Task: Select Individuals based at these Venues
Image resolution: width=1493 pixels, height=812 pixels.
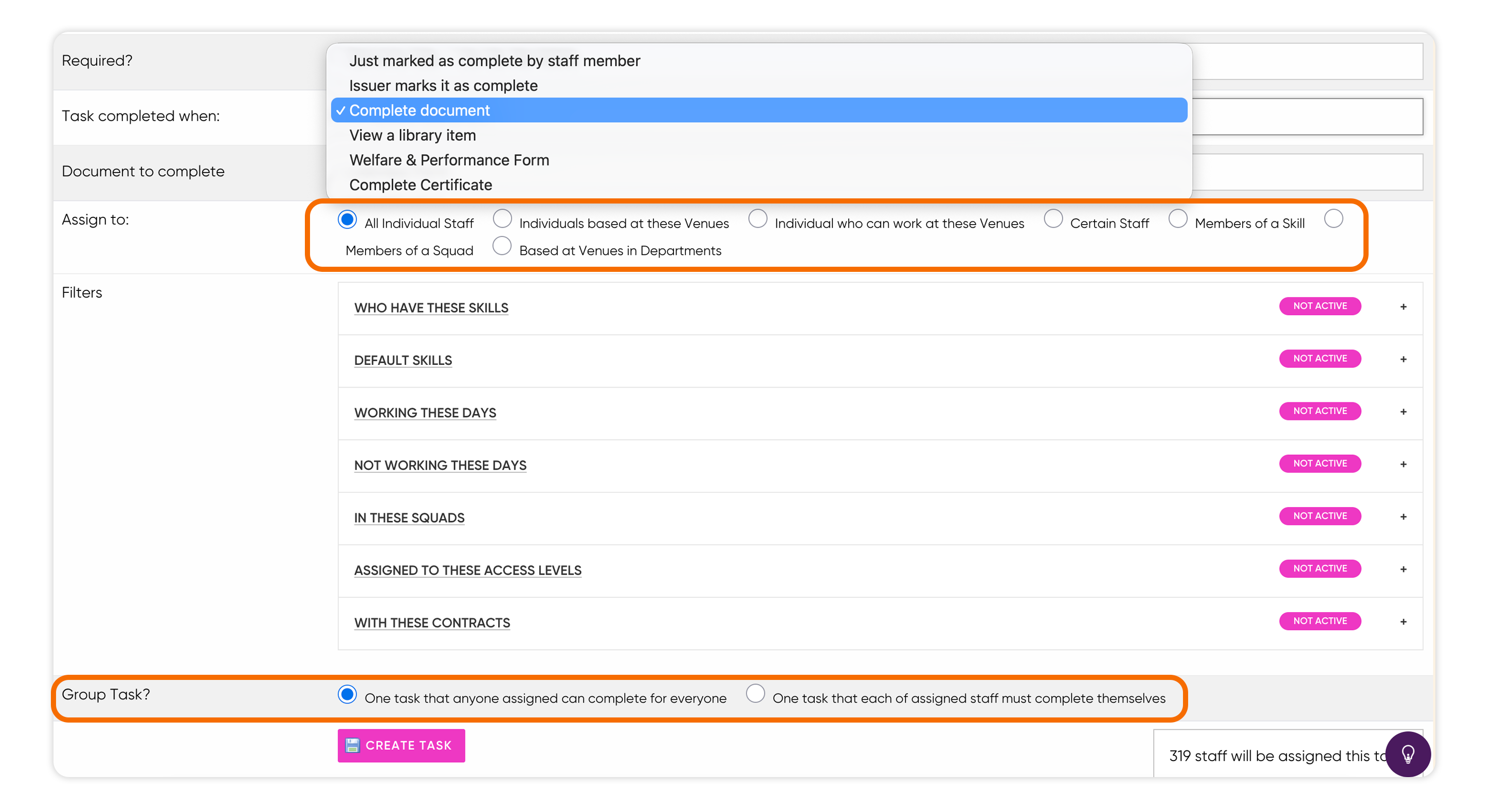Action: point(502,219)
